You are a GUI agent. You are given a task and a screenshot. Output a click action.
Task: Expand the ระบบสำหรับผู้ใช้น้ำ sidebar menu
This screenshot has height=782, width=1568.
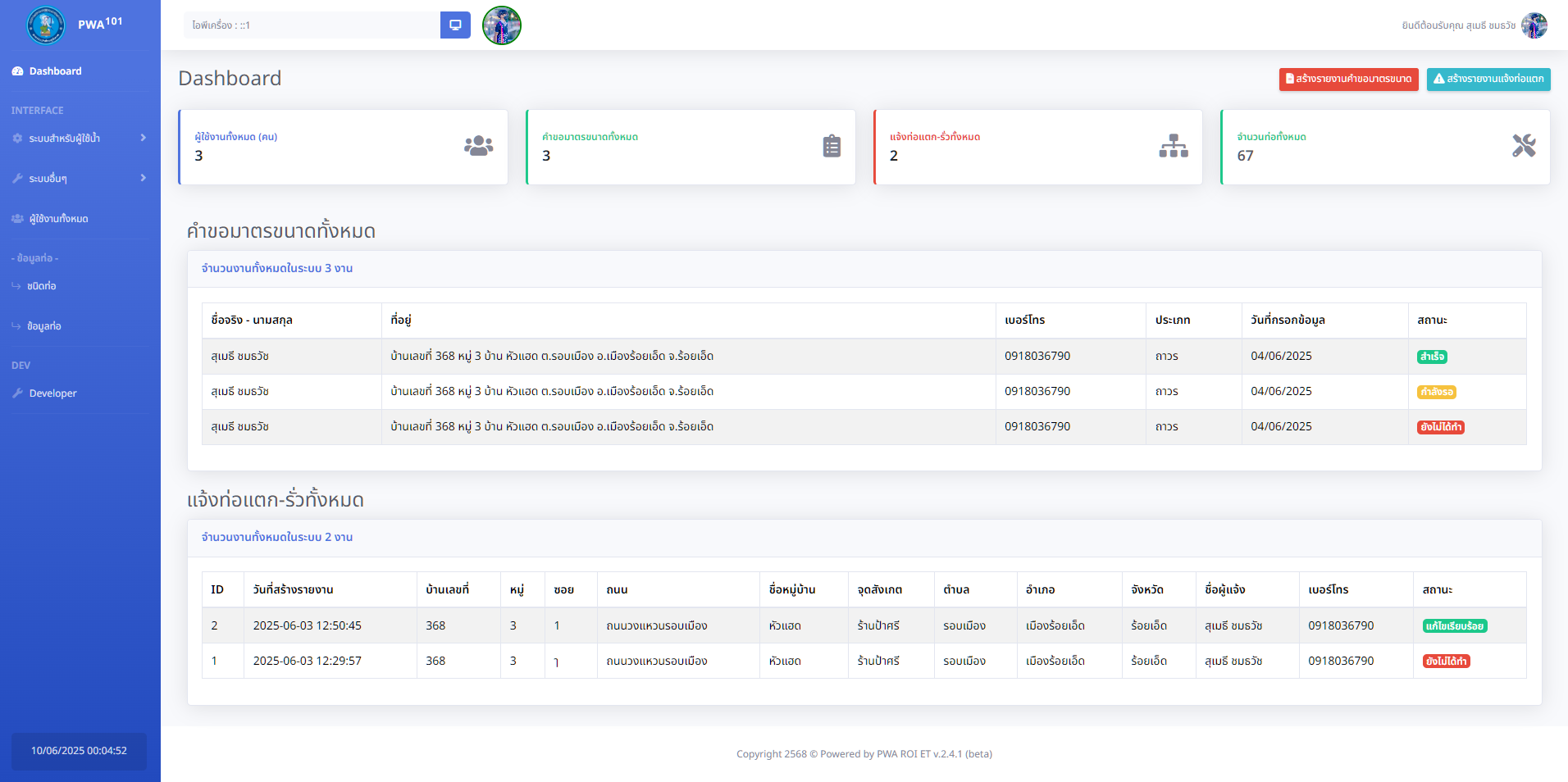pos(80,139)
